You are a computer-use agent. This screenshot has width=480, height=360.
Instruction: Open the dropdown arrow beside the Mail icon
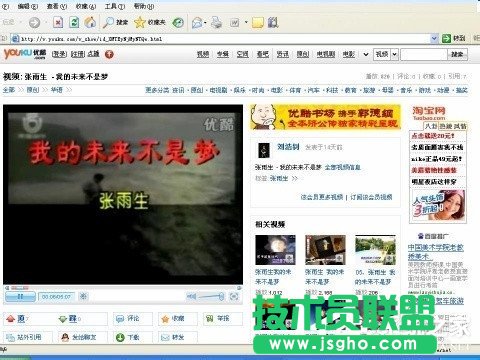pos(205,23)
